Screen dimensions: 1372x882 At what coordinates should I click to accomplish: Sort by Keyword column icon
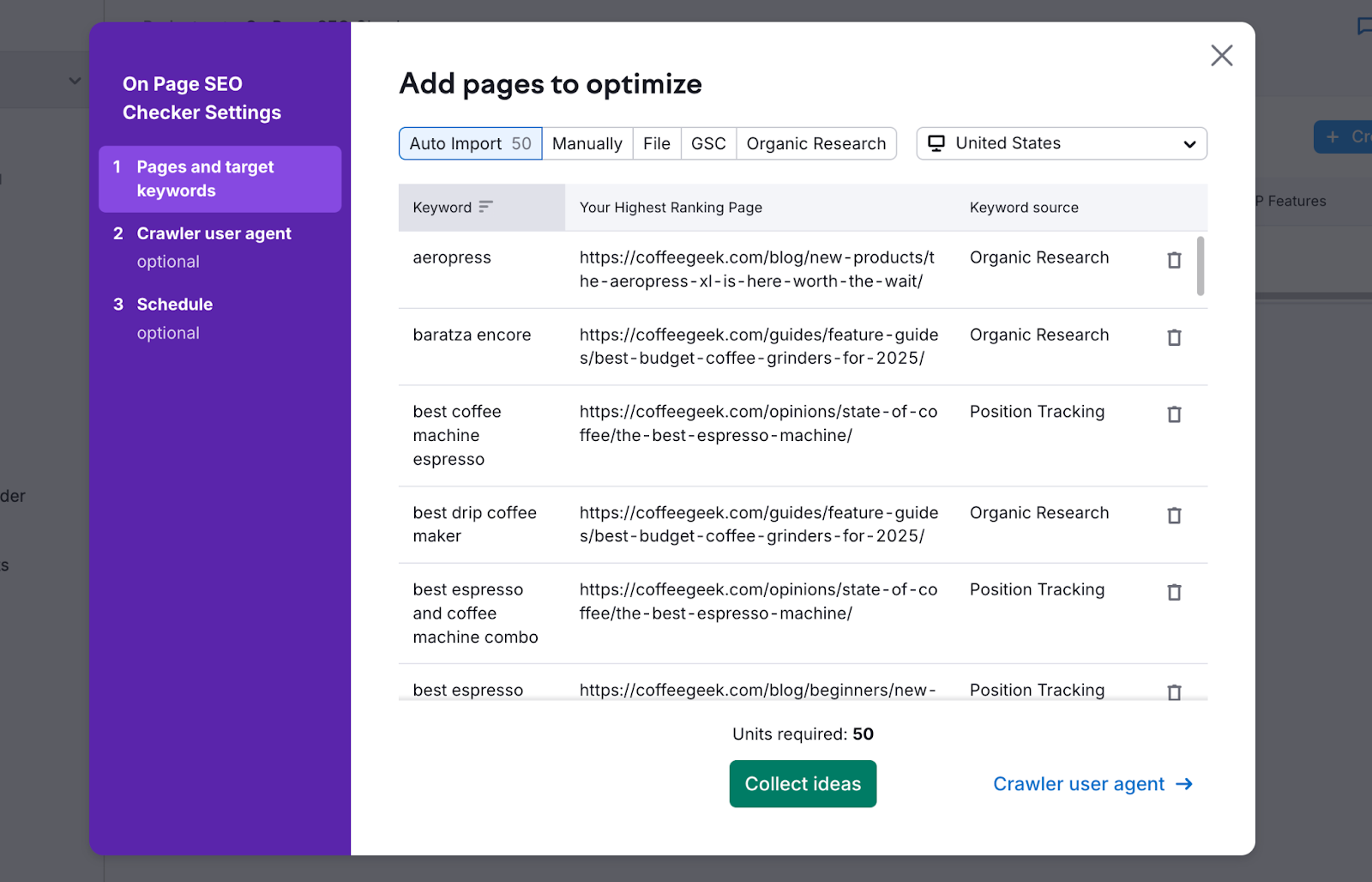pos(486,207)
